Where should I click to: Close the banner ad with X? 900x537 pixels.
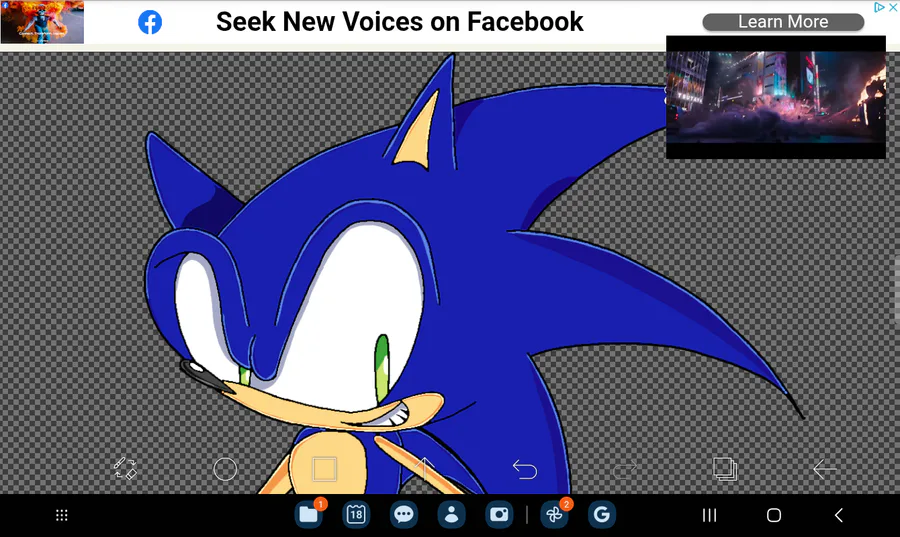point(893,7)
